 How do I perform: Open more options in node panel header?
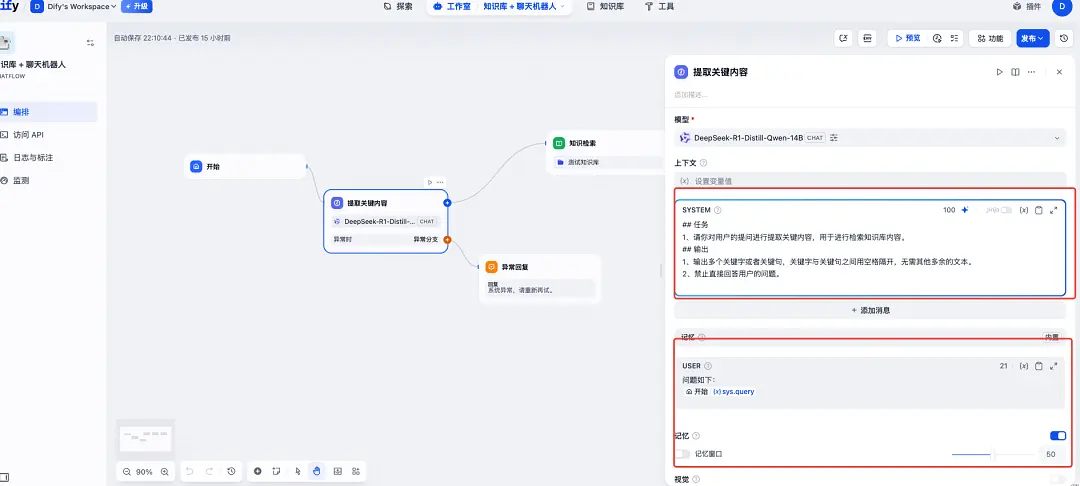tap(1032, 72)
